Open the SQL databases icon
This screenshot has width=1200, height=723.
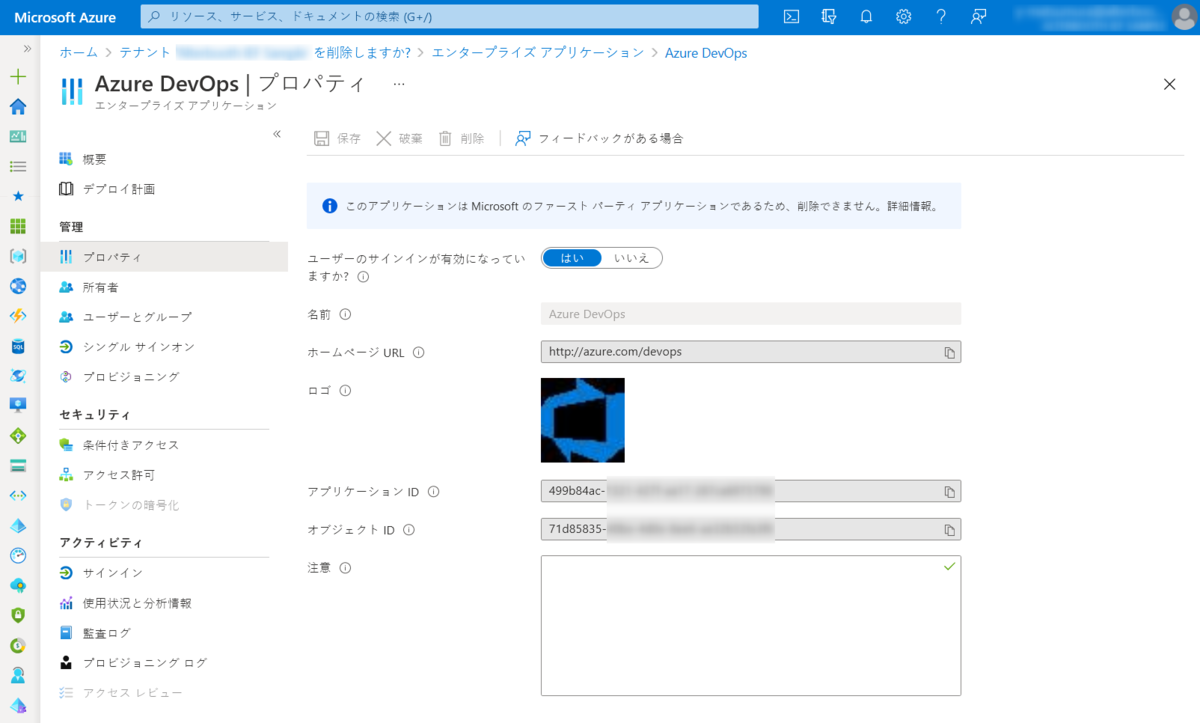[18, 346]
